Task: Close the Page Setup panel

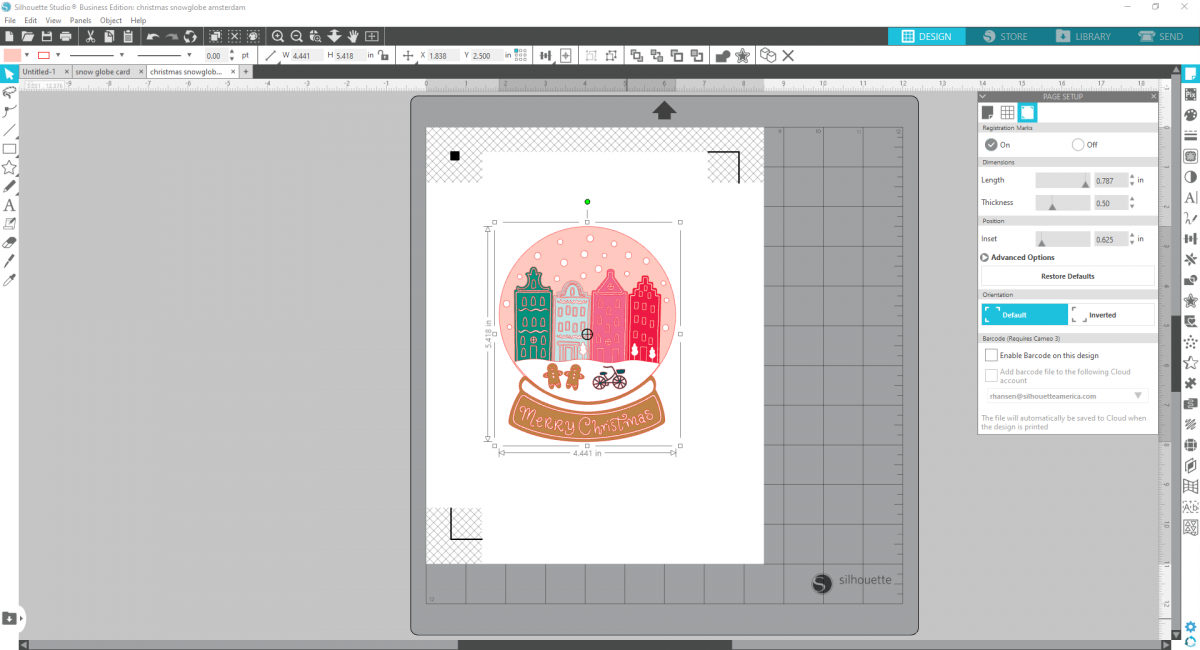Action: pos(1153,96)
